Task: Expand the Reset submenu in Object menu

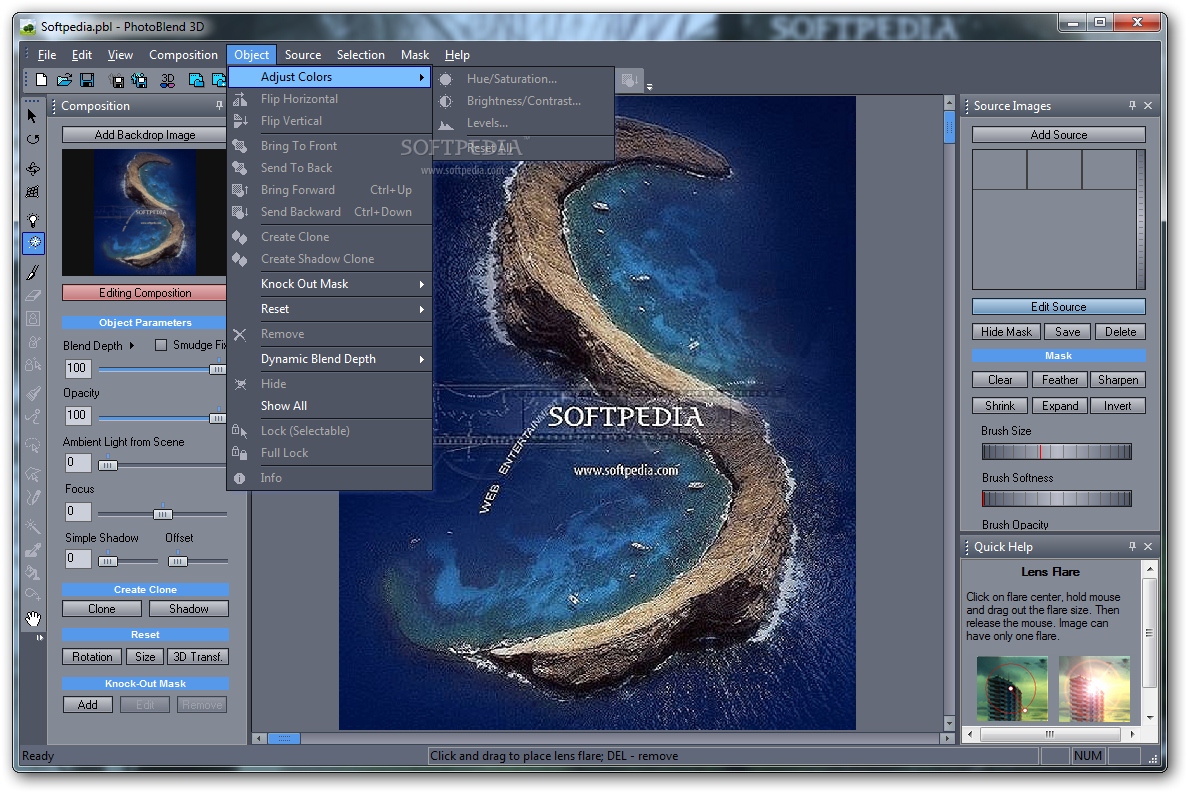Action: (x=330, y=309)
